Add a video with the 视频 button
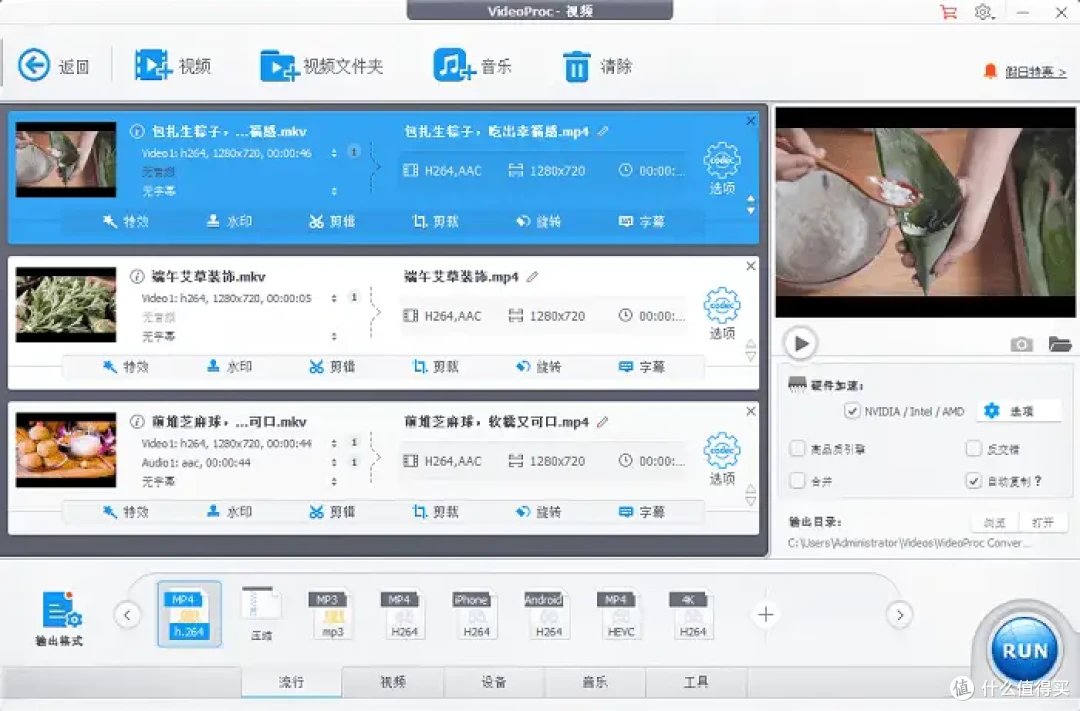1080x711 pixels. tap(172, 65)
